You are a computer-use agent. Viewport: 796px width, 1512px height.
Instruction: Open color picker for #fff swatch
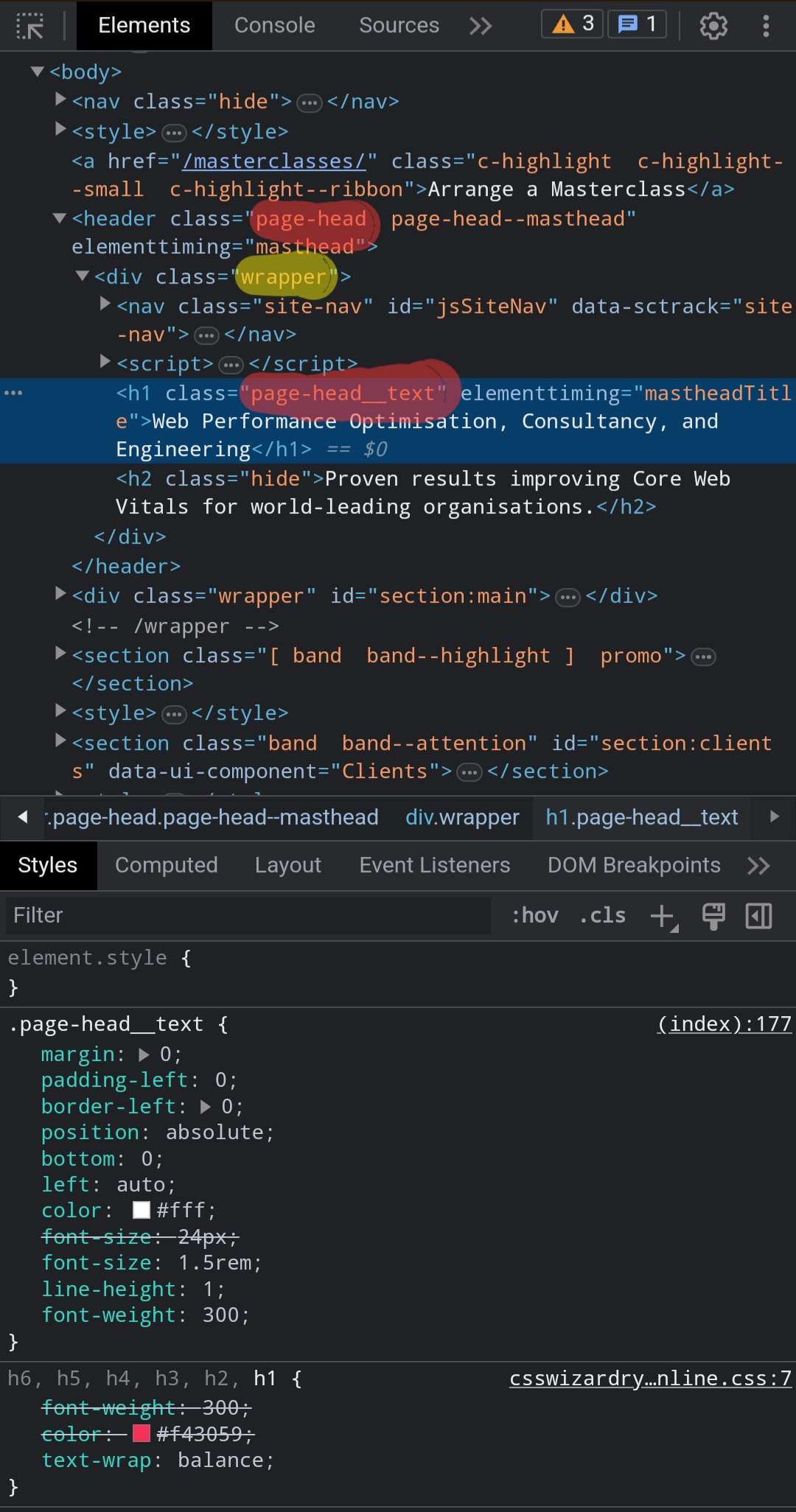pos(142,1211)
